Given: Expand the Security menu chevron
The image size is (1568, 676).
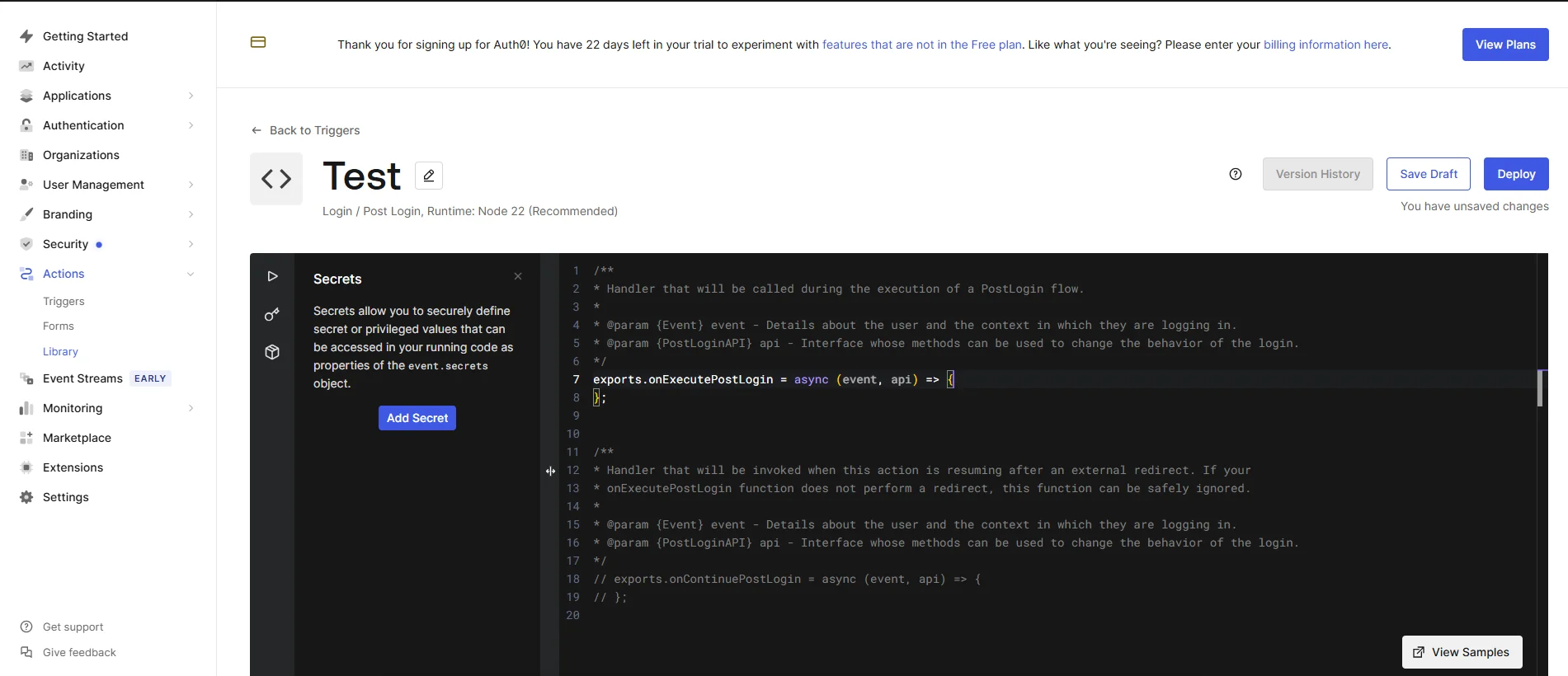Looking at the screenshot, I should (191, 244).
